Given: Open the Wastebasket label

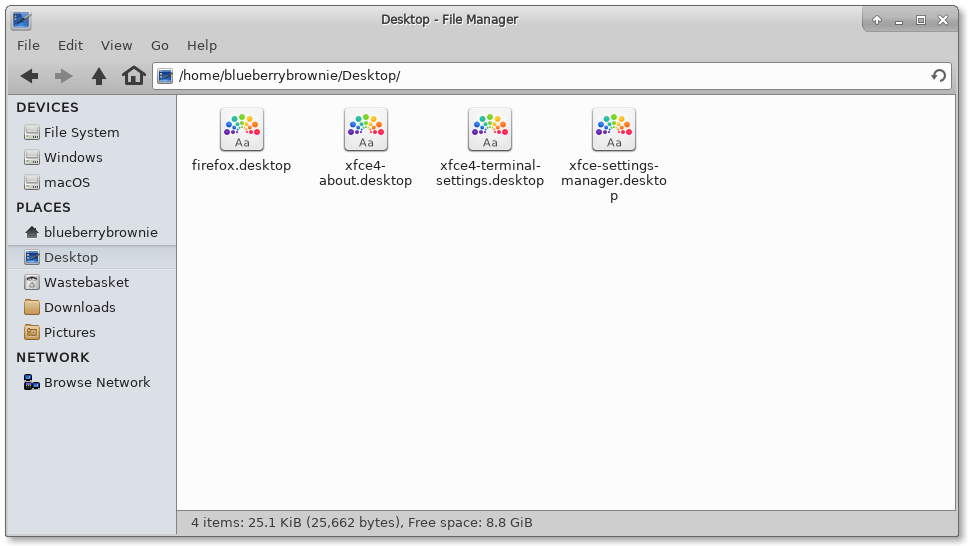Looking at the screenshot, I should (86, 282).
